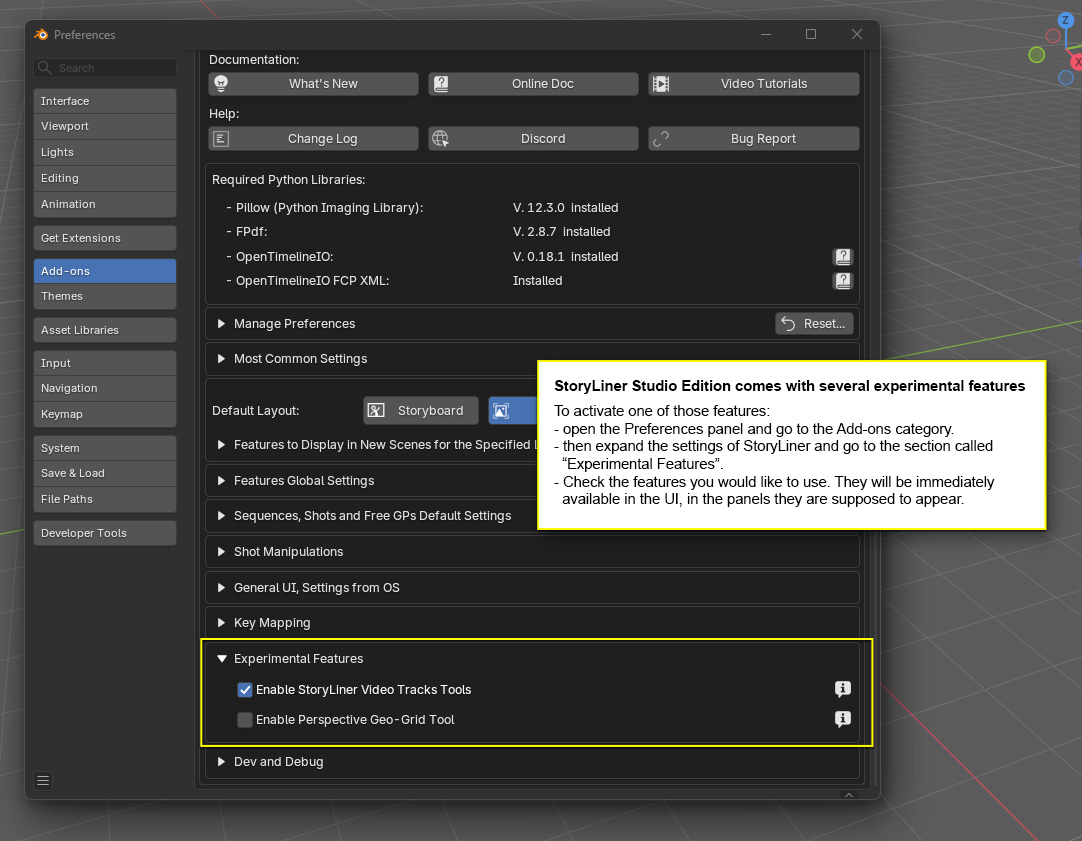1082x841 pixels.
Task: Open Get Extensions category
Action: pos(105,238)
